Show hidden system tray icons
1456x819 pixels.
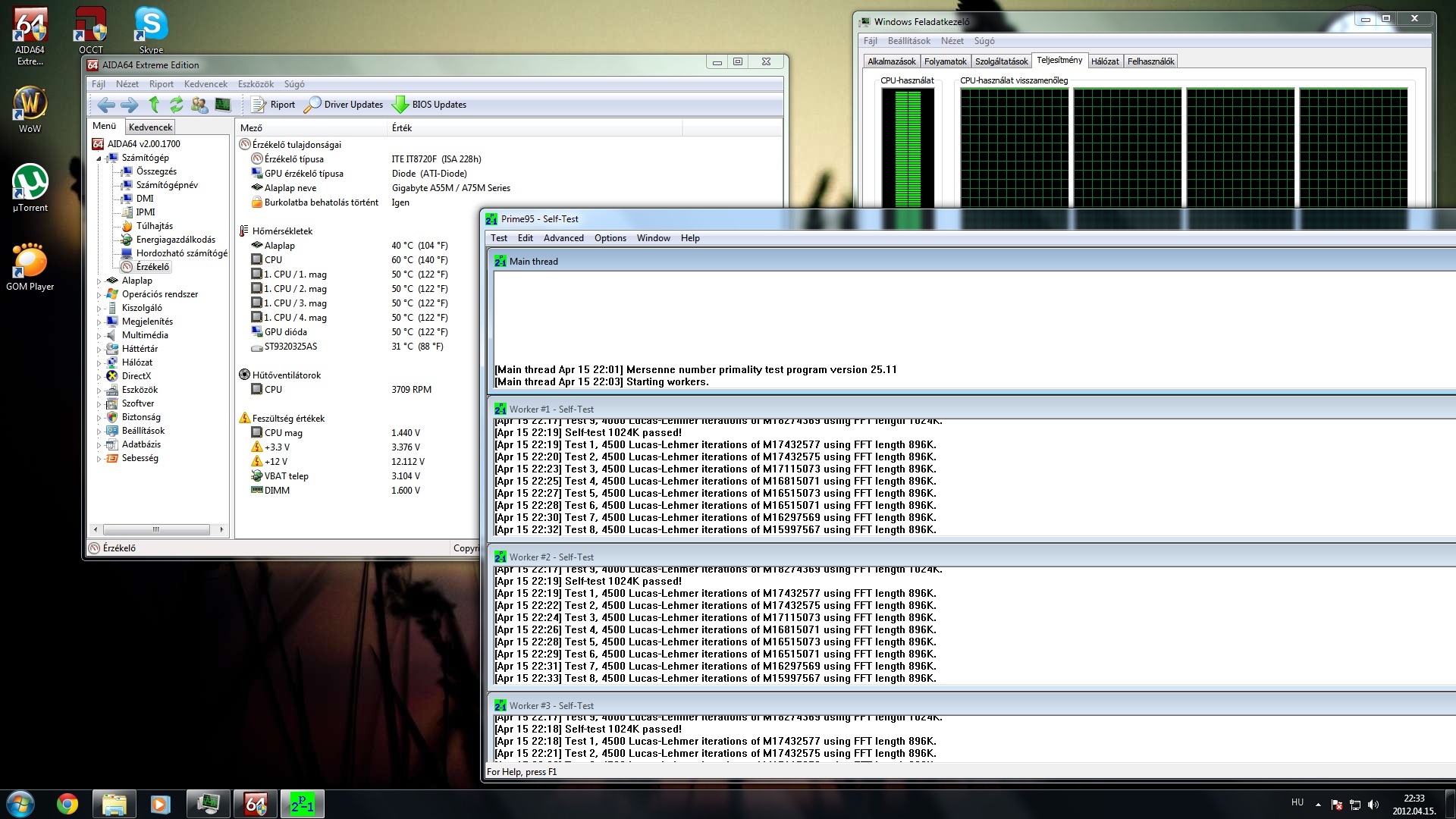[x=1318, y=805]
